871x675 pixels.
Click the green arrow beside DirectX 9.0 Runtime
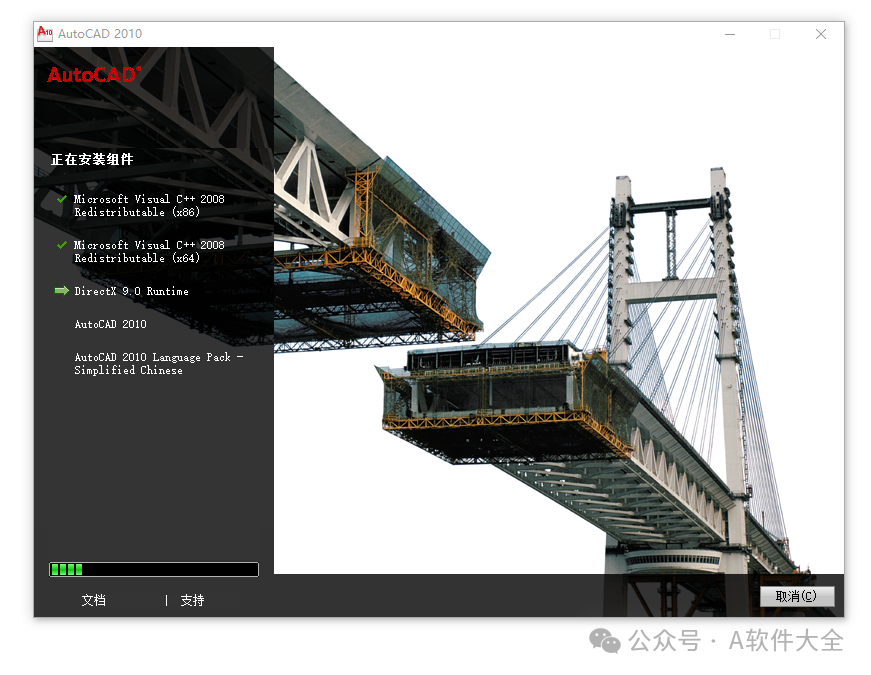(x=62, y=291)
